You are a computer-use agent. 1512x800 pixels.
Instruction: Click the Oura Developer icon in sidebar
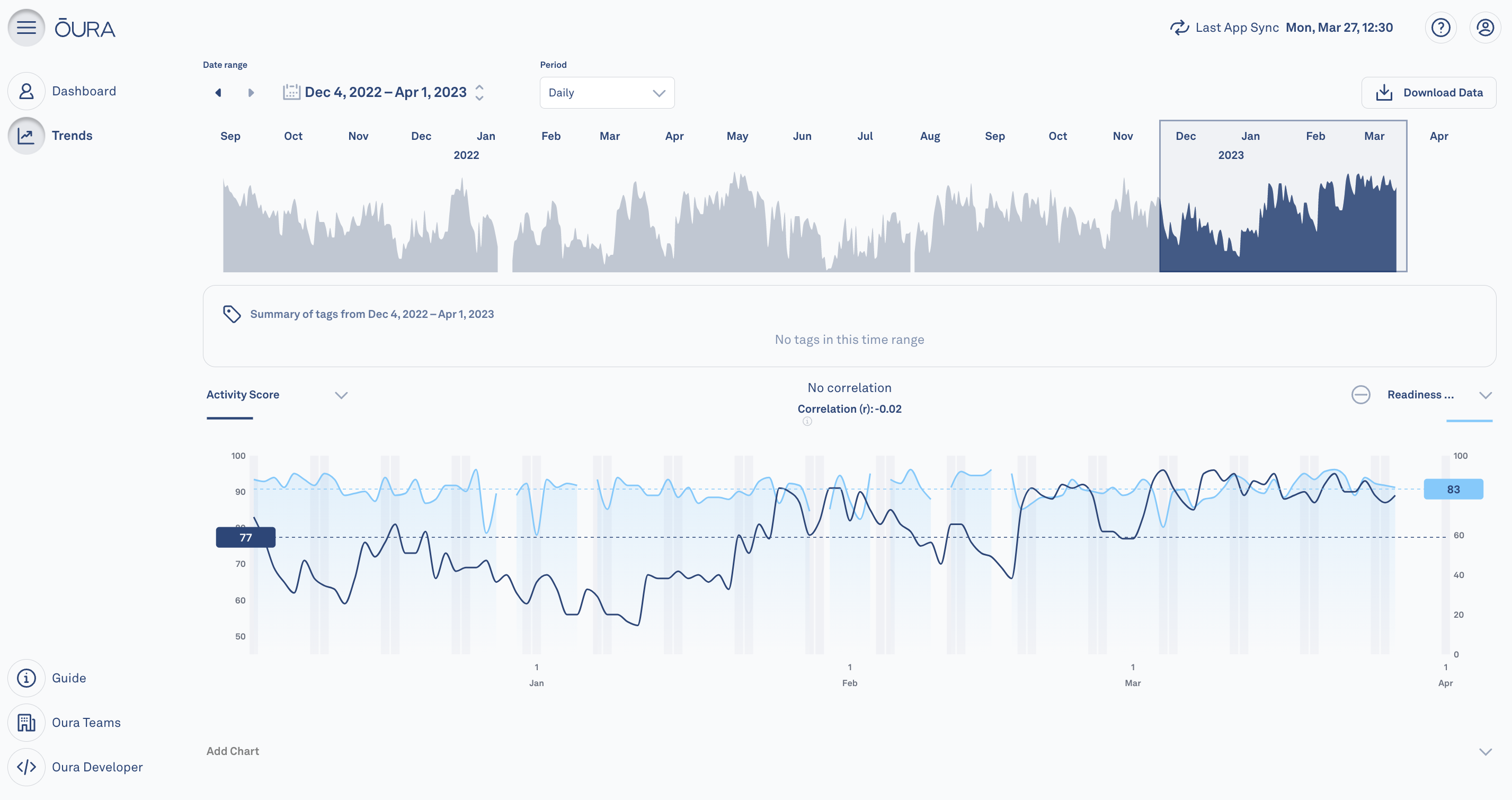27,766
